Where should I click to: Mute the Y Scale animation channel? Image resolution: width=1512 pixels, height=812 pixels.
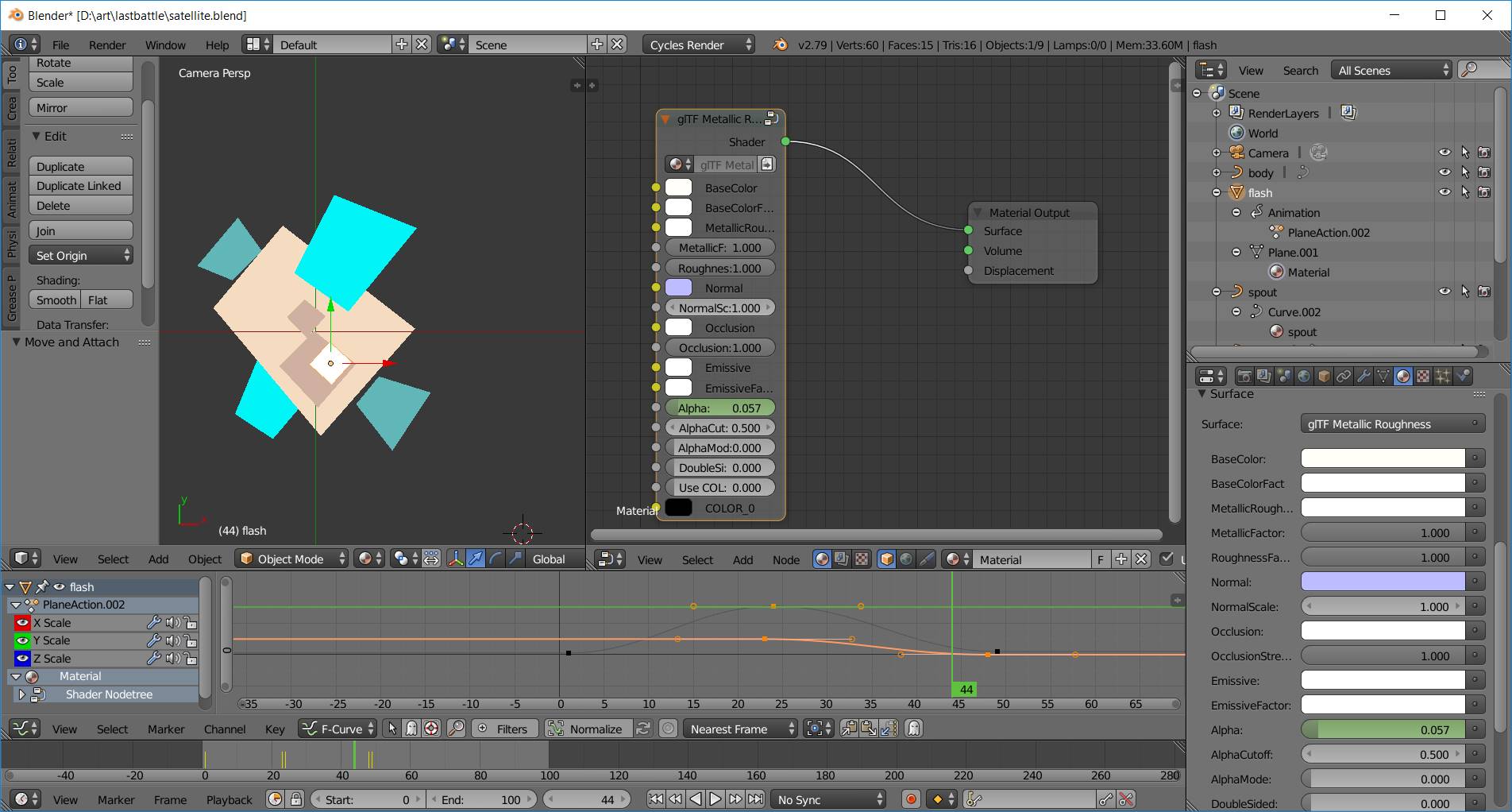coord(172,640)
